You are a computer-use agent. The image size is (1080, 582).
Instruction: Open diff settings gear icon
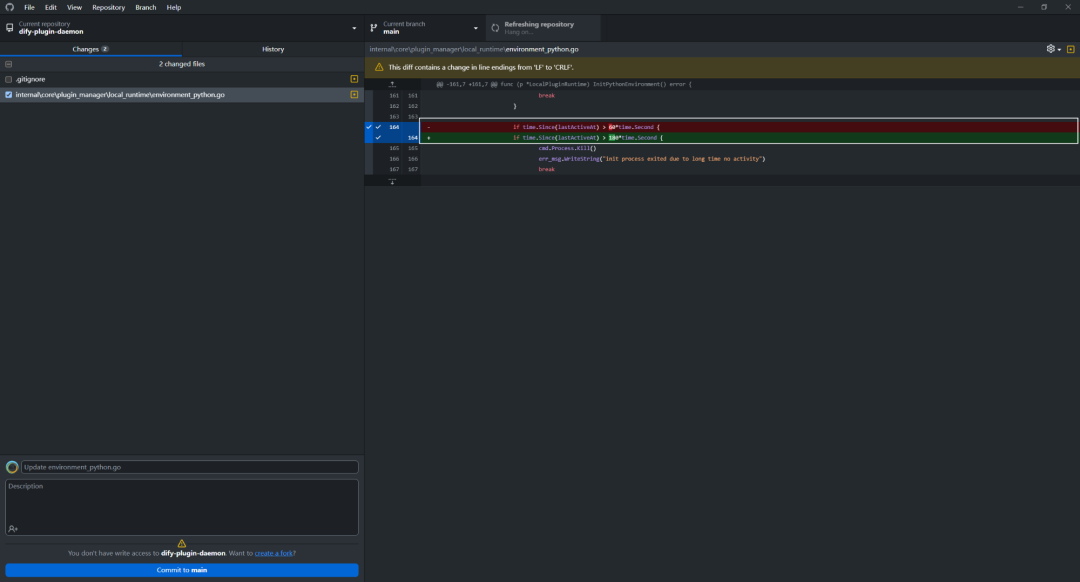(x=1053, y=49)
